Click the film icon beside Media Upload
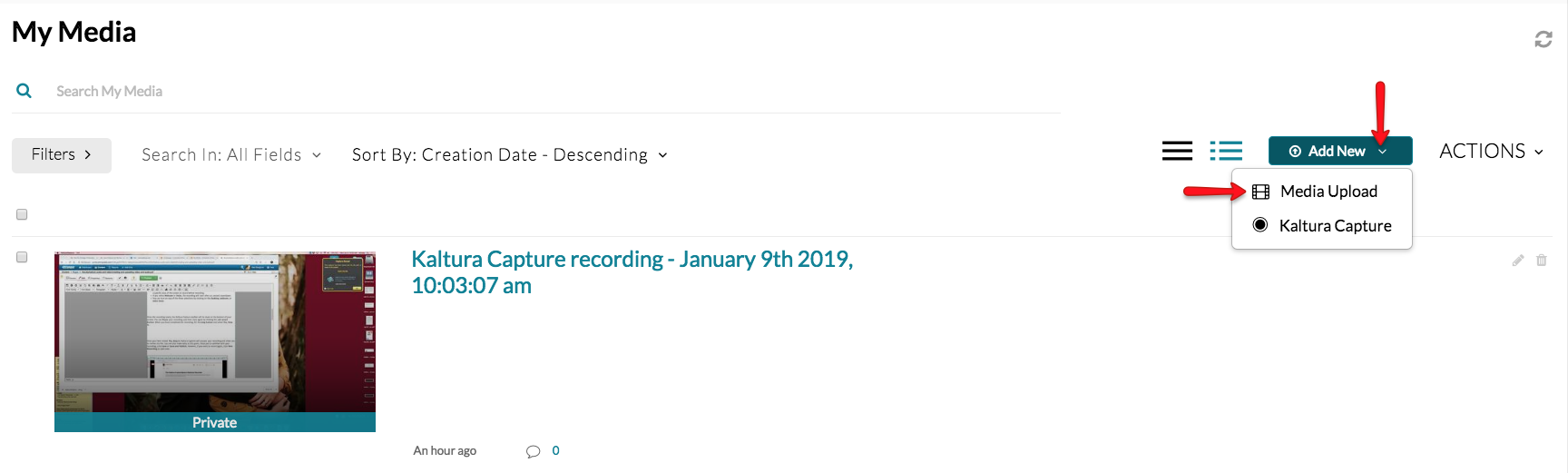The width and height of the screenshot is (1568, 473). 1260,192
